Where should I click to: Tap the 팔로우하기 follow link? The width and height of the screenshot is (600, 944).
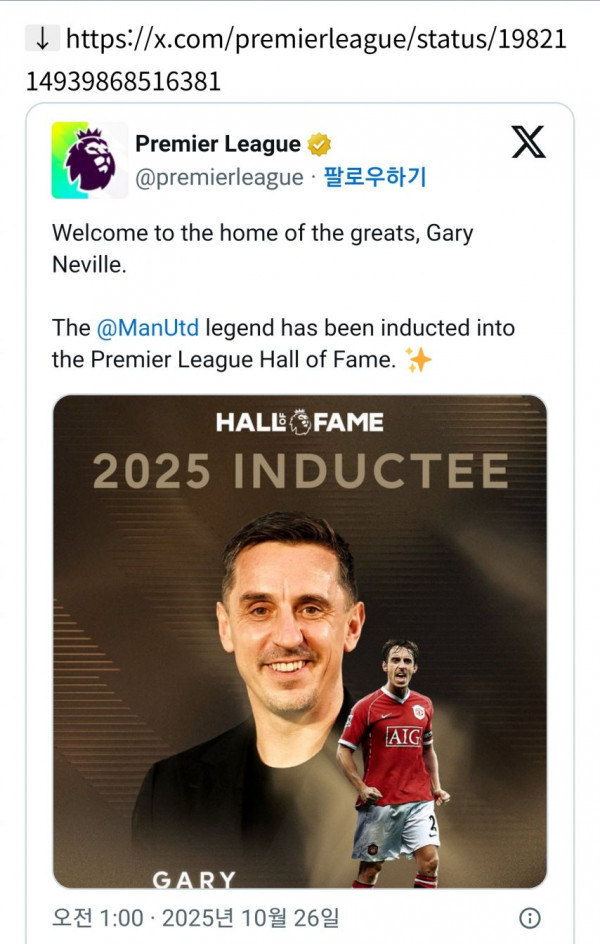[376, 177]
